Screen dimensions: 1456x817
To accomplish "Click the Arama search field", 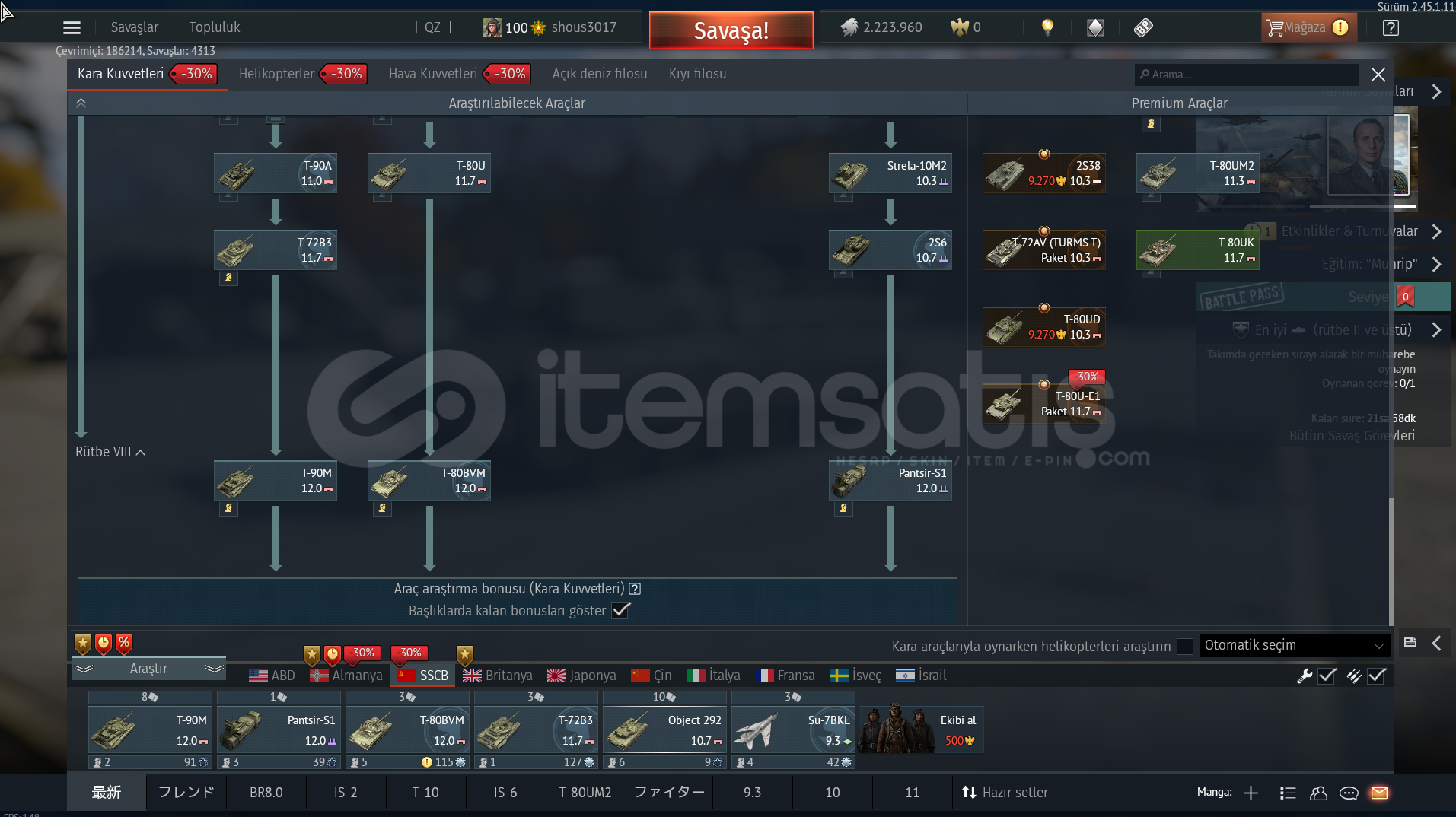I will click(x=1247, y=75).
